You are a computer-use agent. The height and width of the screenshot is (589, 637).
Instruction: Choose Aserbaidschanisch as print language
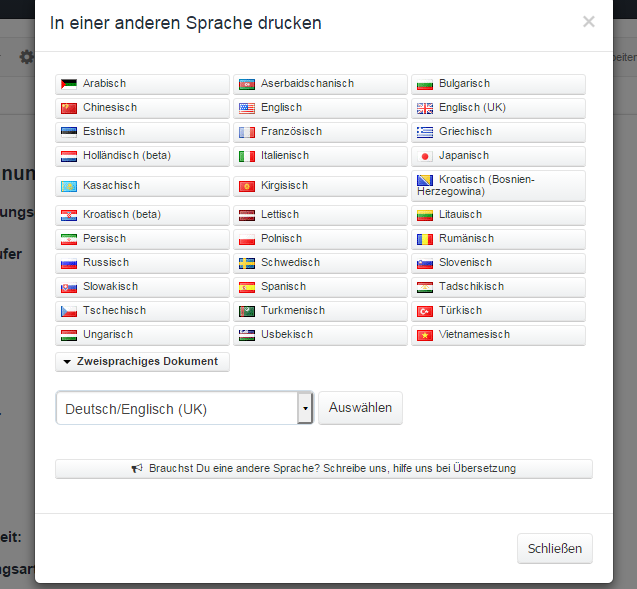320,84
